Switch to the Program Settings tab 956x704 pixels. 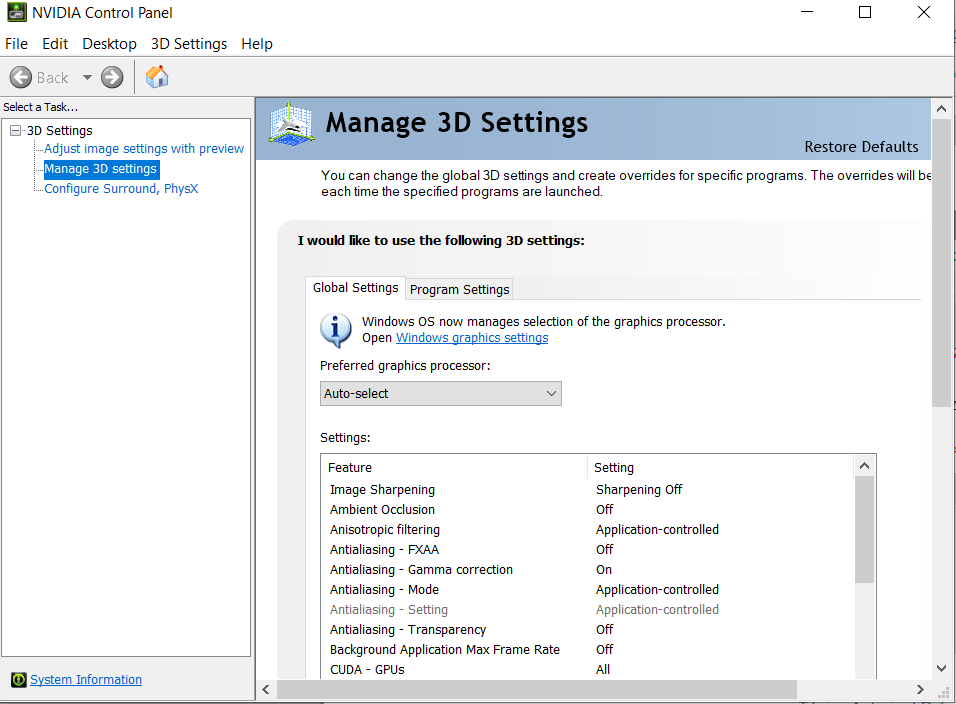coord(459,290)
